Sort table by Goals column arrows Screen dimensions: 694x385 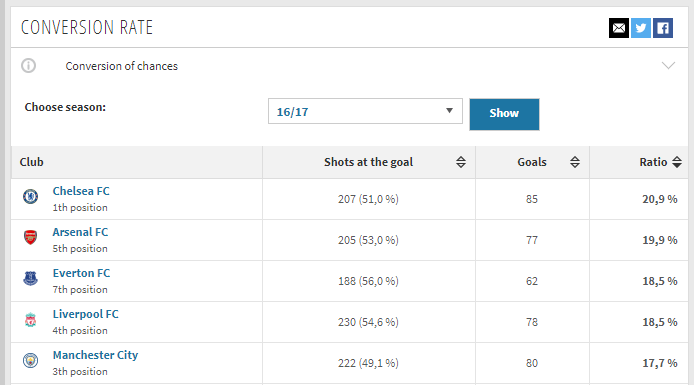574,162
